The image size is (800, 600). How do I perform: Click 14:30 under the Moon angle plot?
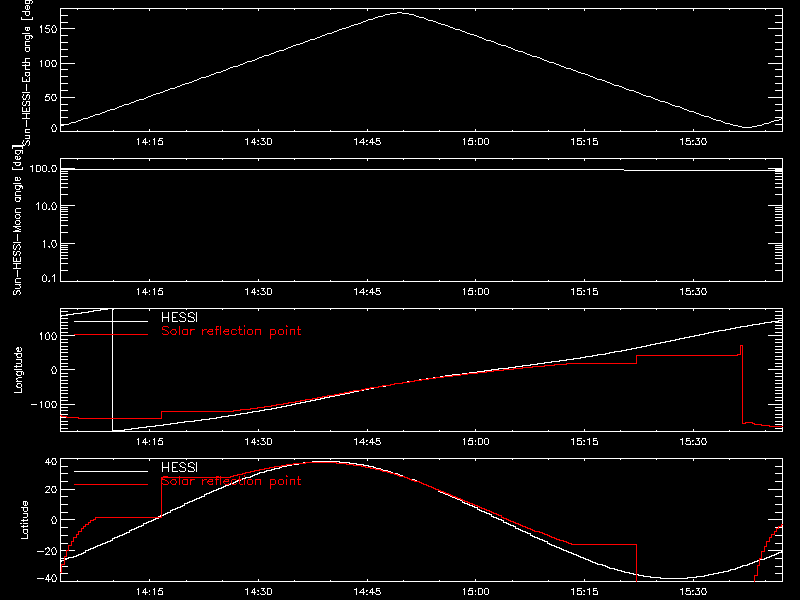(258, 291)
